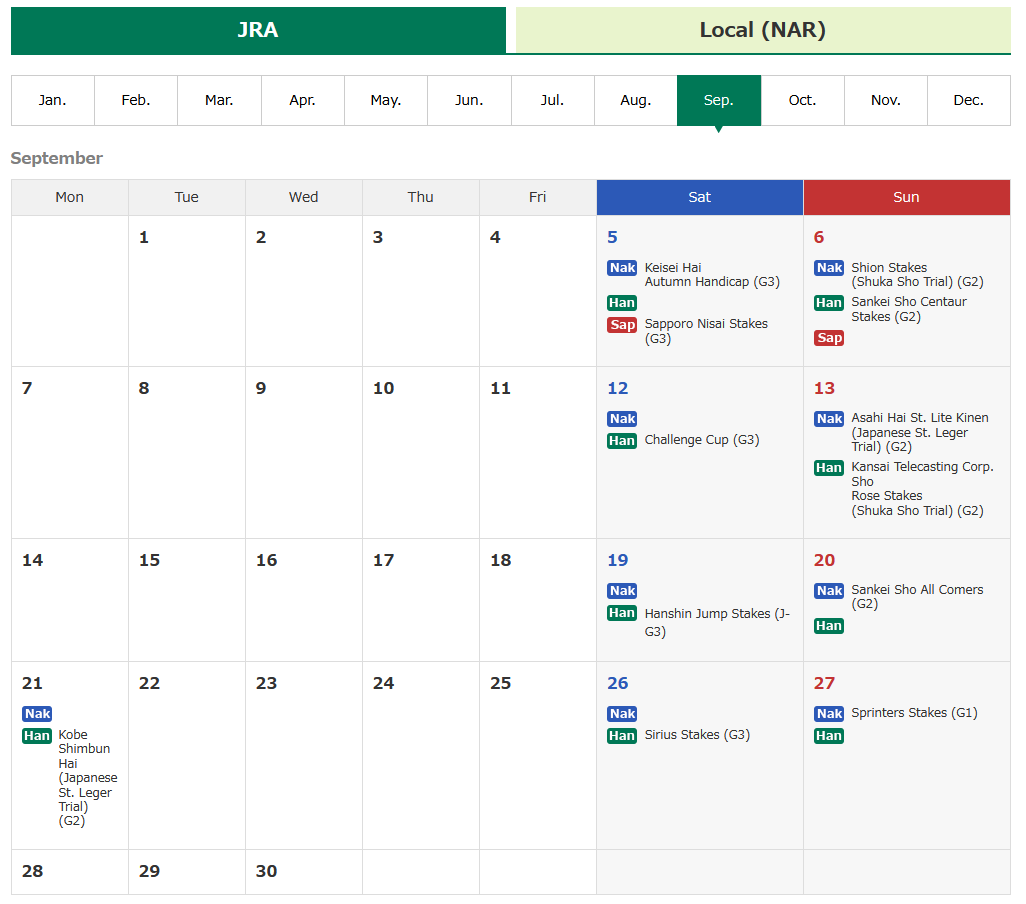Select the Nov. month tab
Viewport: 1026px width, 904px height.
(885, 100)
